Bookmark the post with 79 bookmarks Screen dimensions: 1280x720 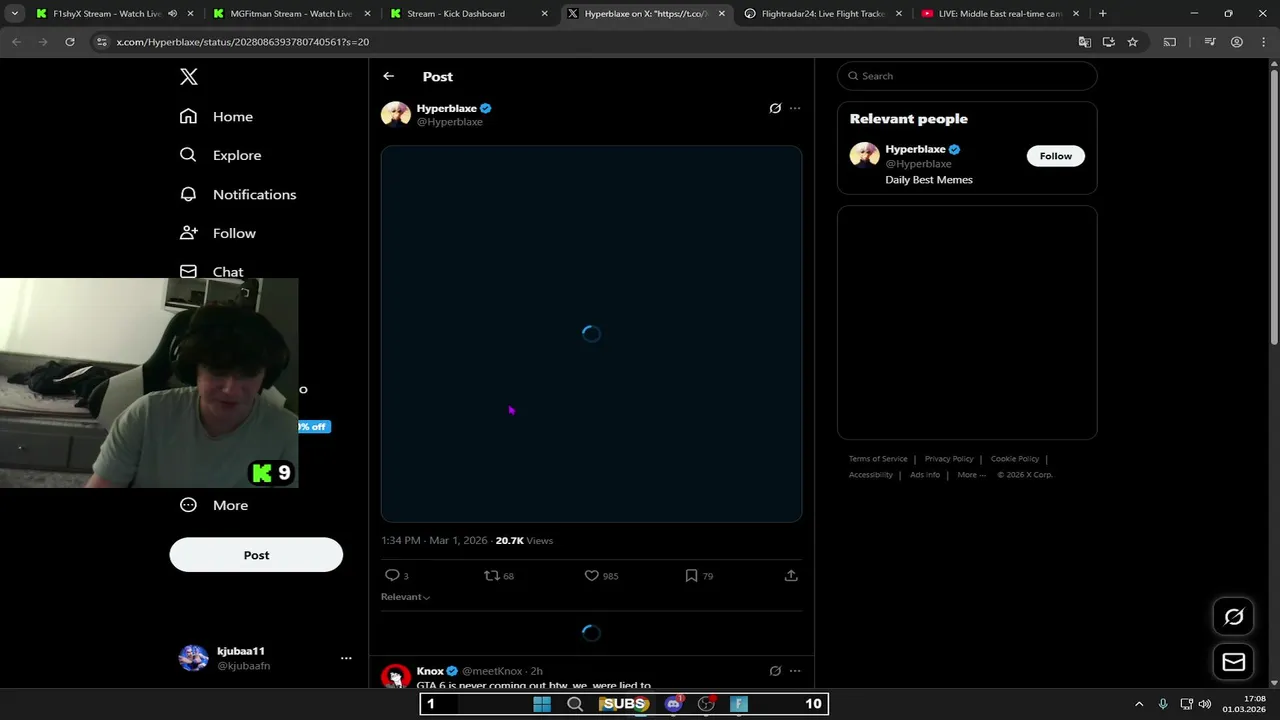tap(699, 576)
